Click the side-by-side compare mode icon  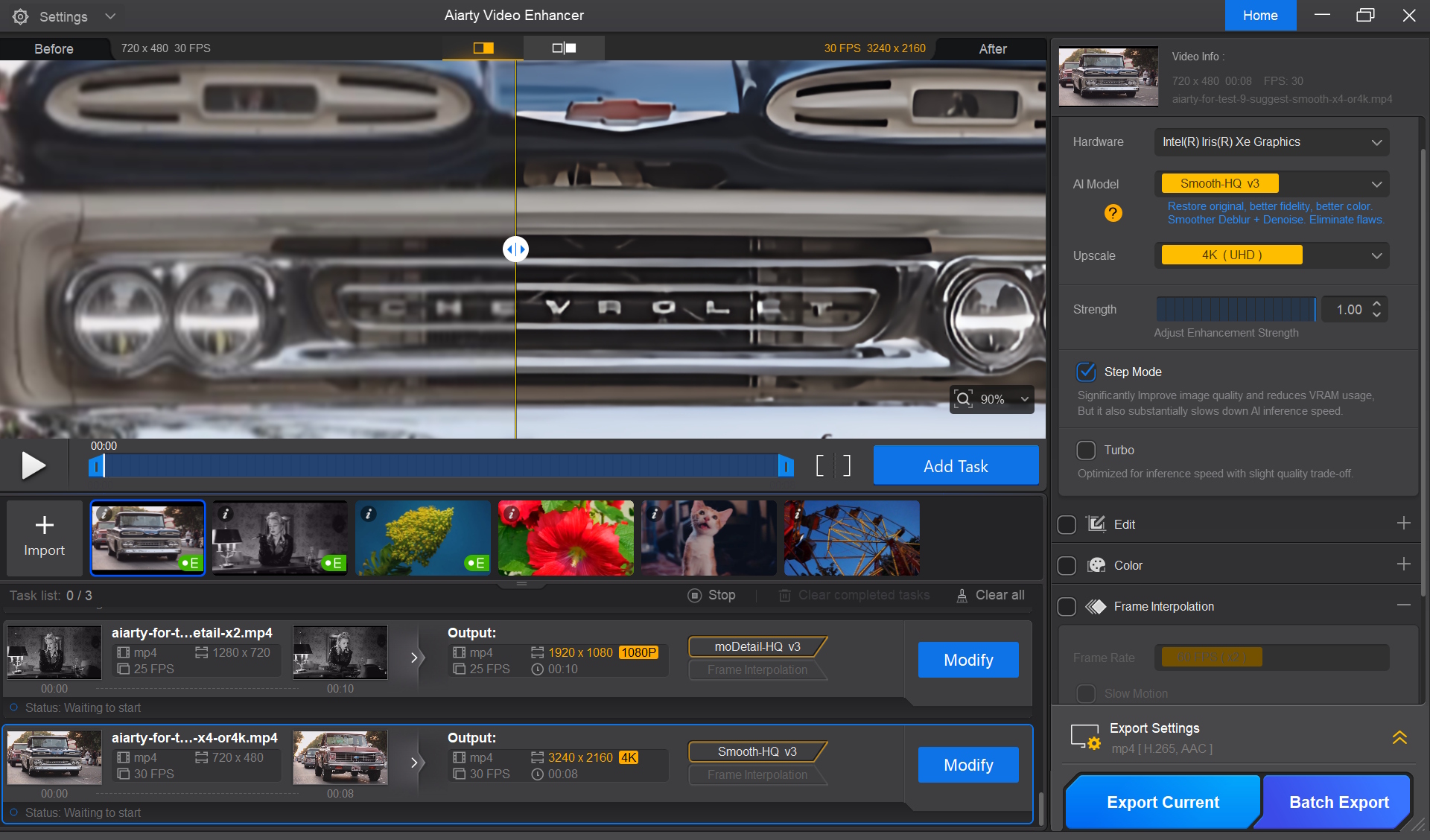pos(564,48)
